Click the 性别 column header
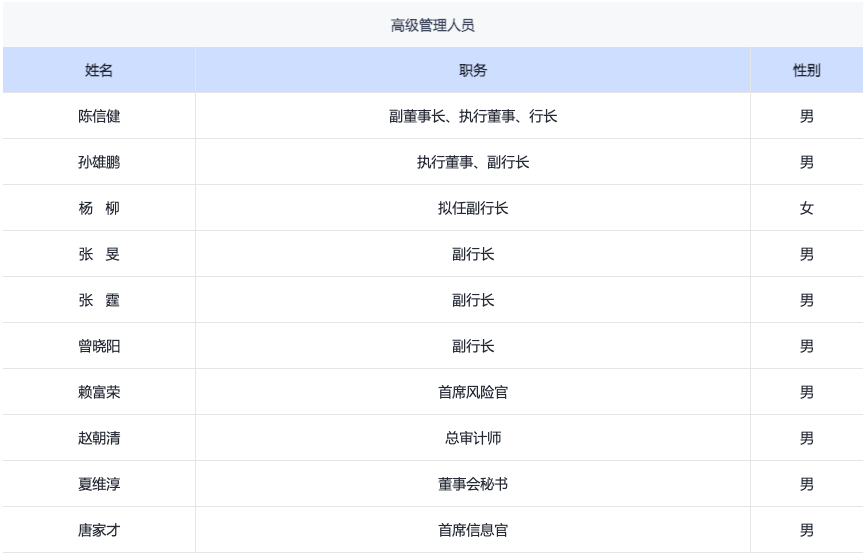The width and height of the screenshot is (866, 556). [806, 70]
